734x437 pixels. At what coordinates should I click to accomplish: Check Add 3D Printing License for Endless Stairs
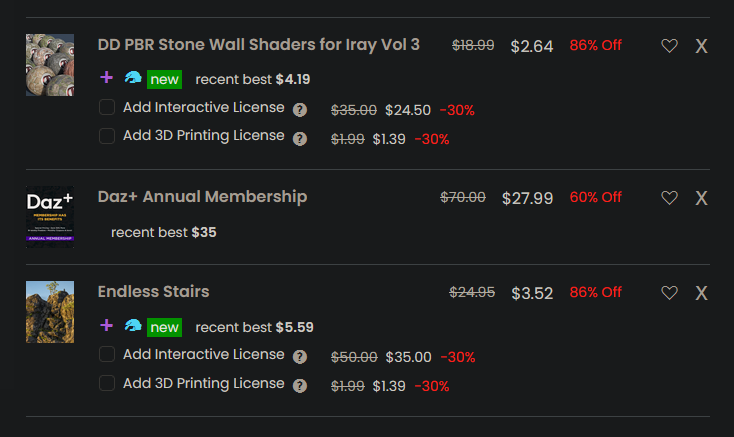[107, 383]
